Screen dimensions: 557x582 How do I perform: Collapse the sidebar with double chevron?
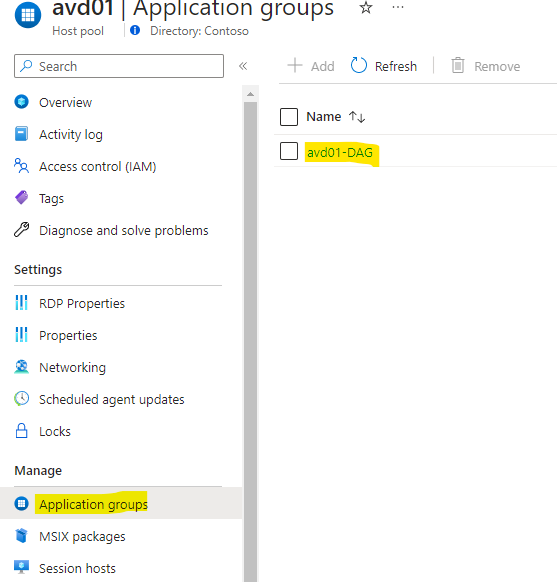(243, 66)
